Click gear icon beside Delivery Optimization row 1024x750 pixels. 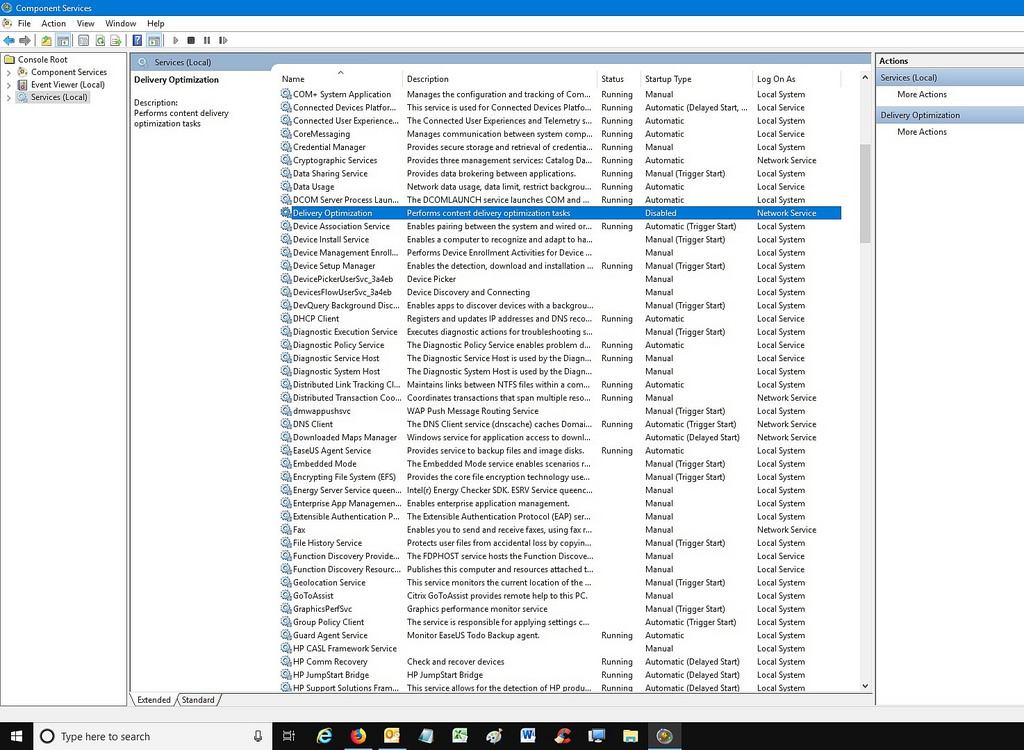coord(285,213)
